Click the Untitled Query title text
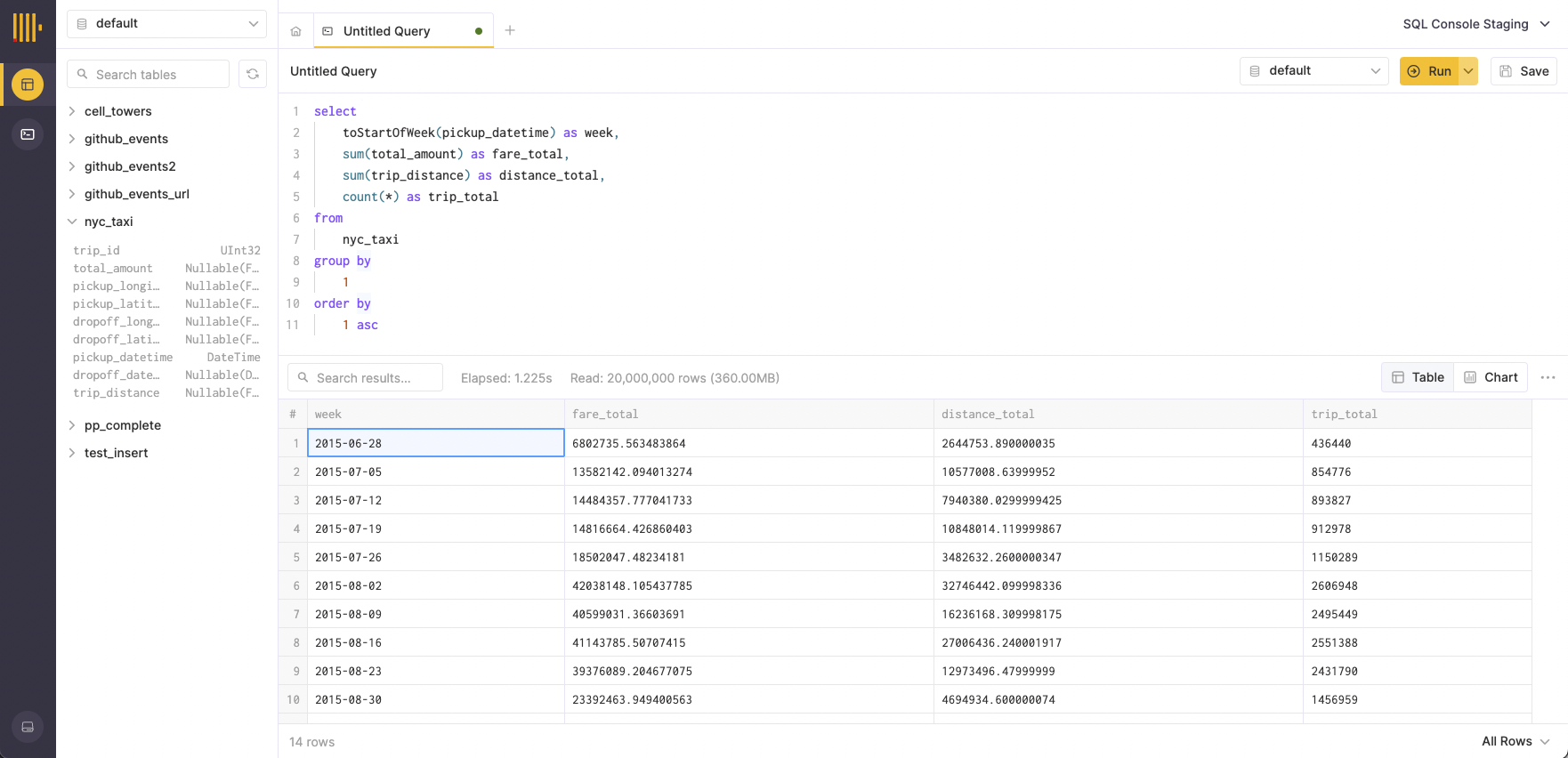The height and width of the screenshot is (758, 1568). (x=334, y=71)
